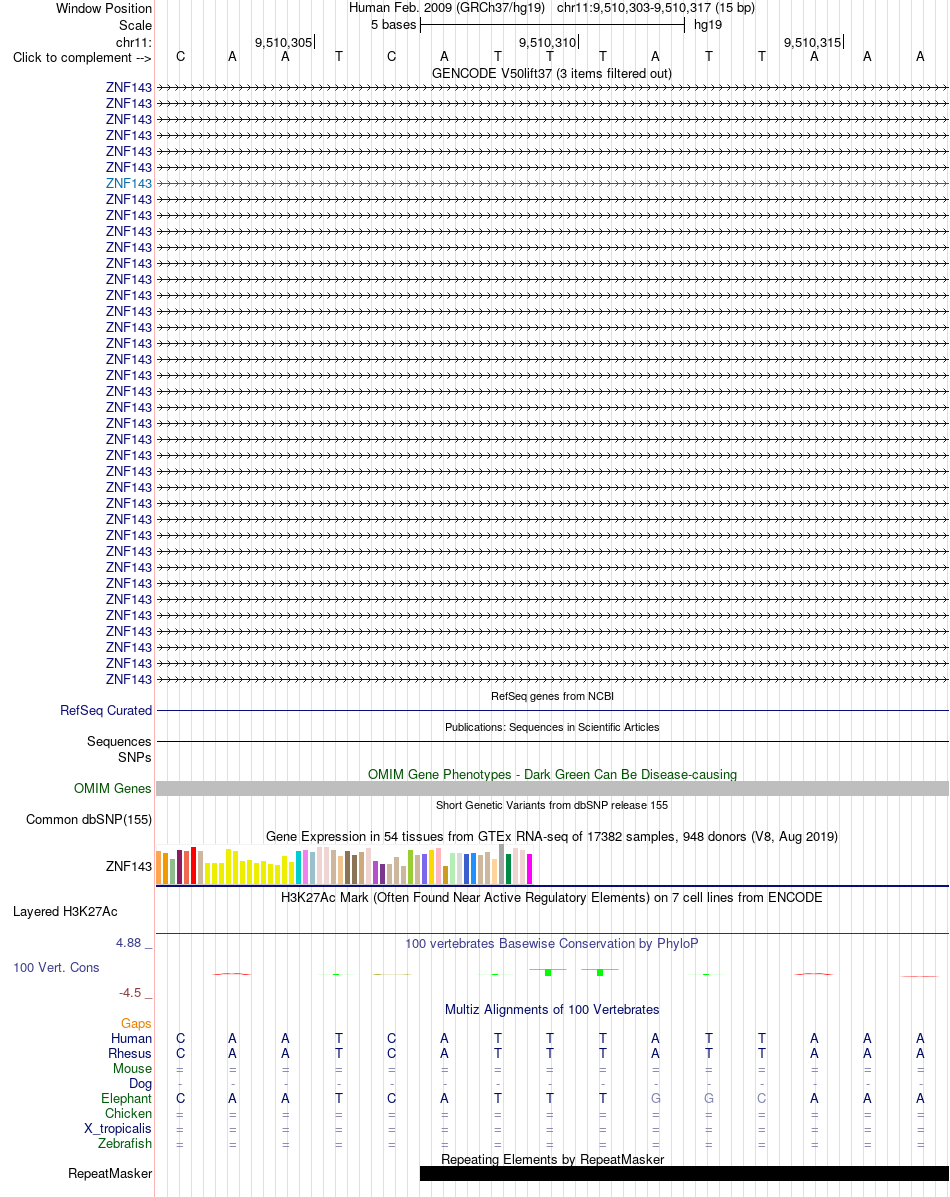Click the 9,510,305 ruler position
This screenshot has width=950, height=1197.
284,43
